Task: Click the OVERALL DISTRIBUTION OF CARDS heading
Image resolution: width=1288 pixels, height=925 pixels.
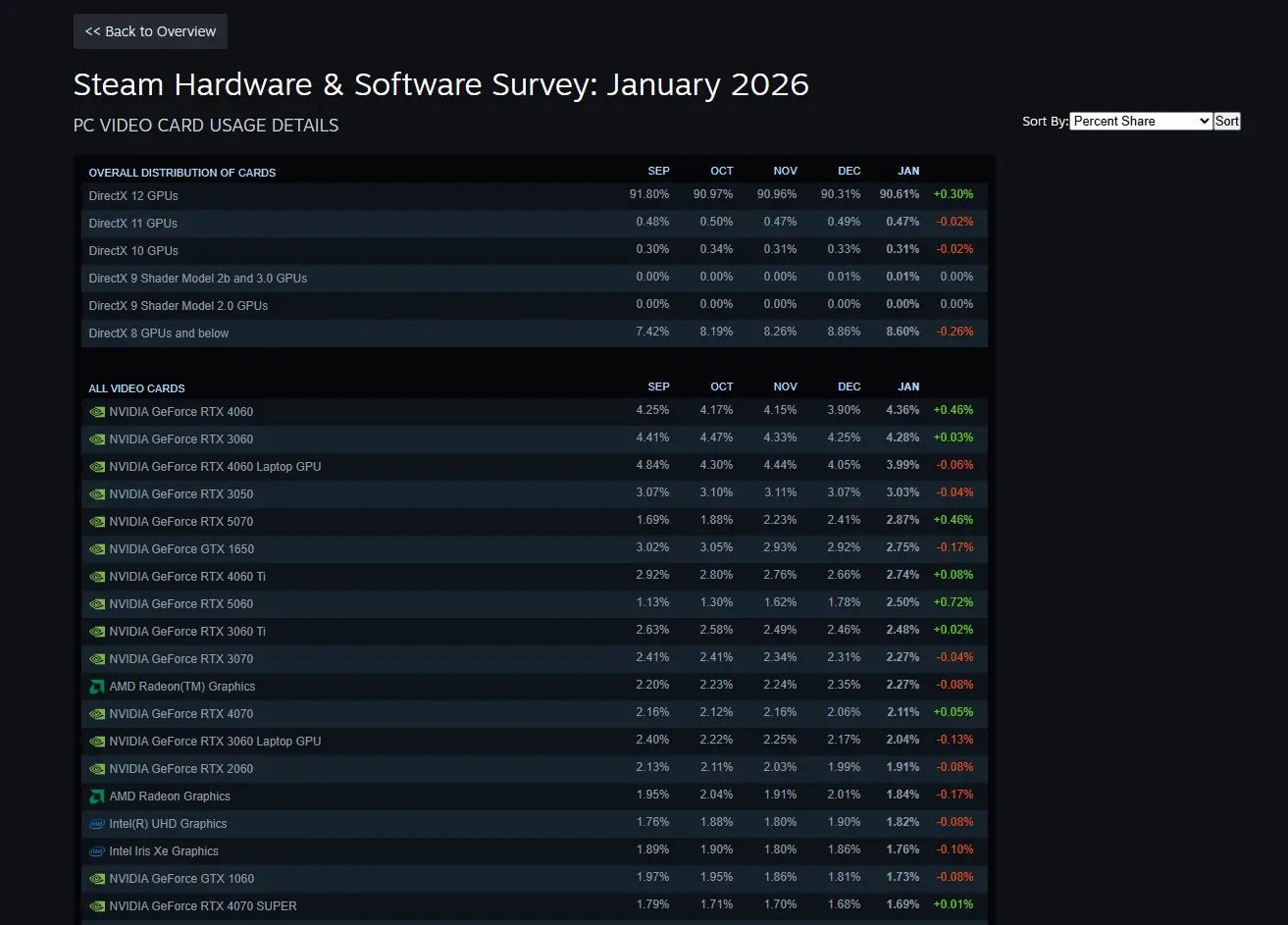Action: click(x=182, y=173)
